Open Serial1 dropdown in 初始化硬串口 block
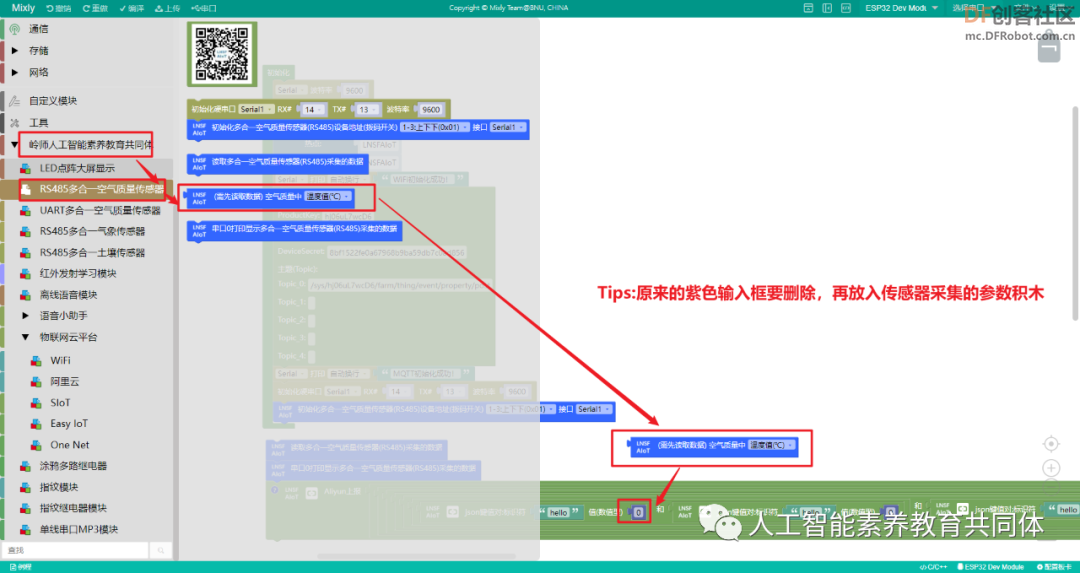This screenshot has height=573, width=1080. coord(255,110)
